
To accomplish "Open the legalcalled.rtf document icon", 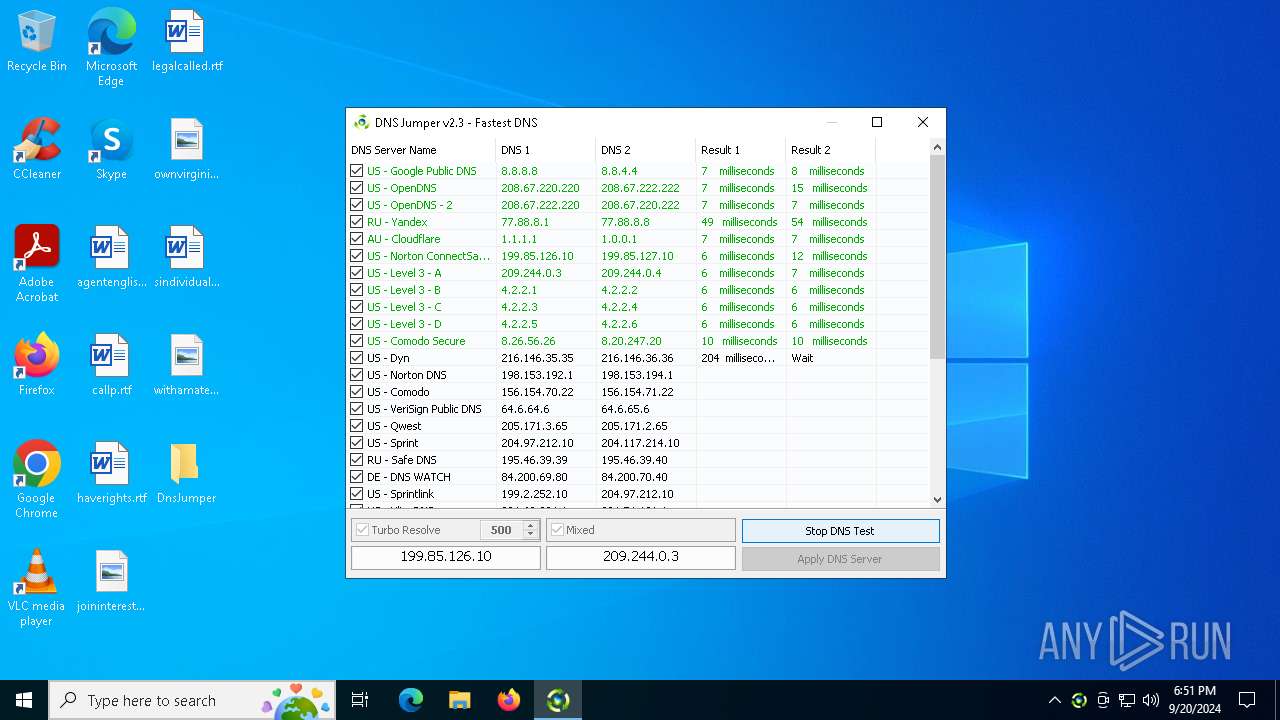I will pos(187,41).
